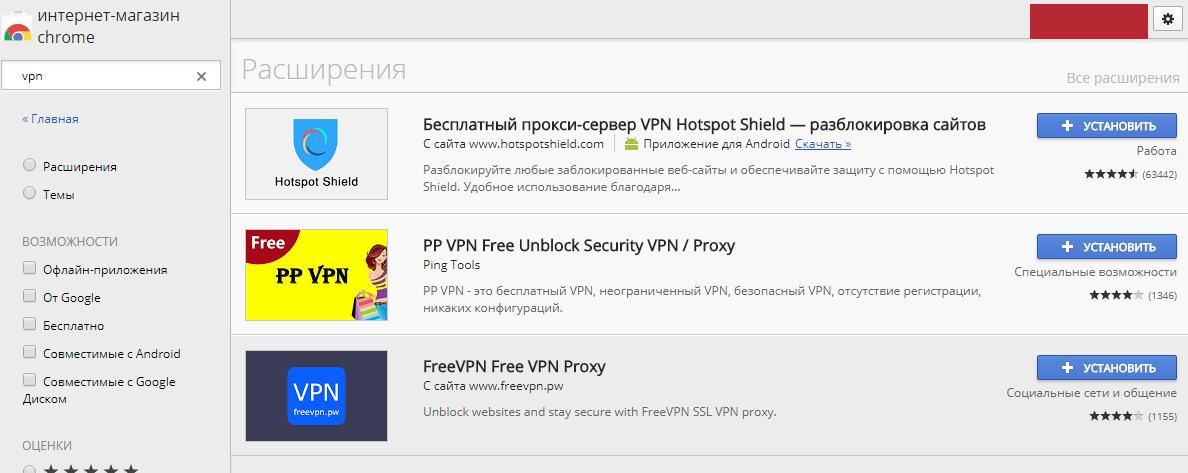Click into the vpn search field
The height and width of the screenshot is (473, 1188).
(x=102, y=77)
